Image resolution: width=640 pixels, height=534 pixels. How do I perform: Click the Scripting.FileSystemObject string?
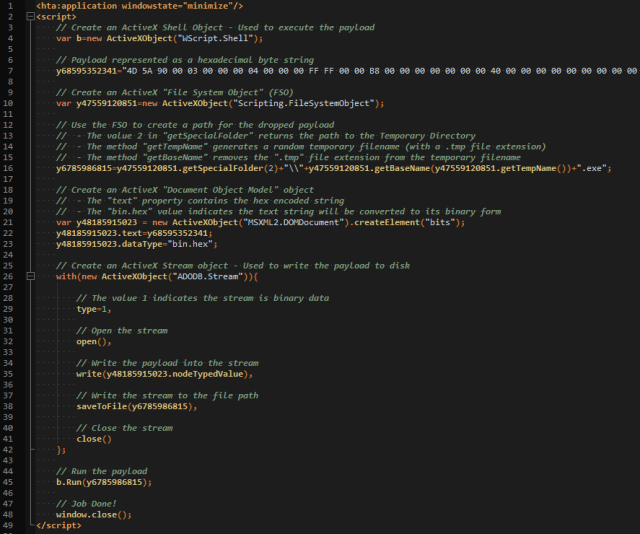304,103
